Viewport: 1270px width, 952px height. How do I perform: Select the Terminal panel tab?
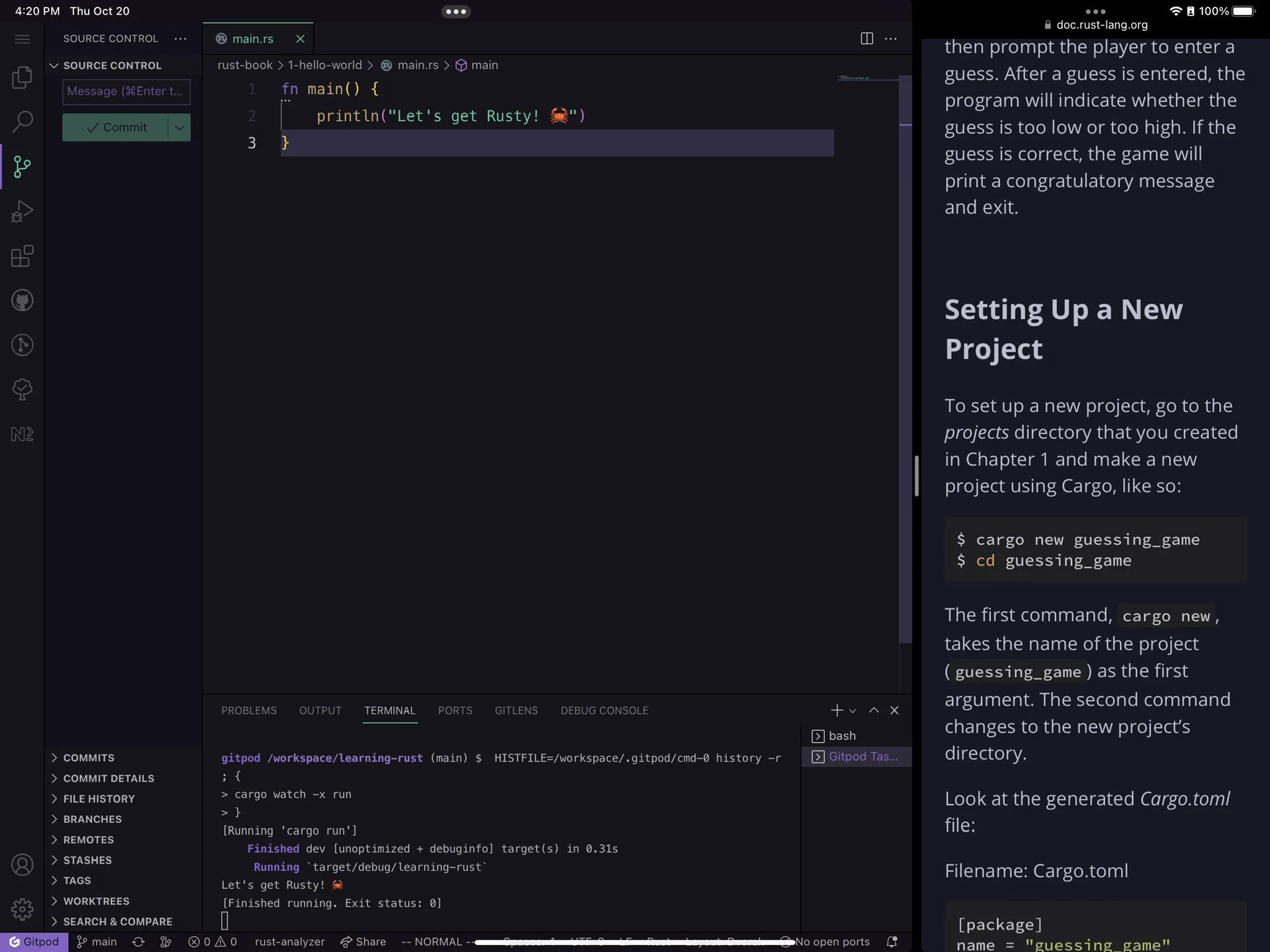point(389,710)
